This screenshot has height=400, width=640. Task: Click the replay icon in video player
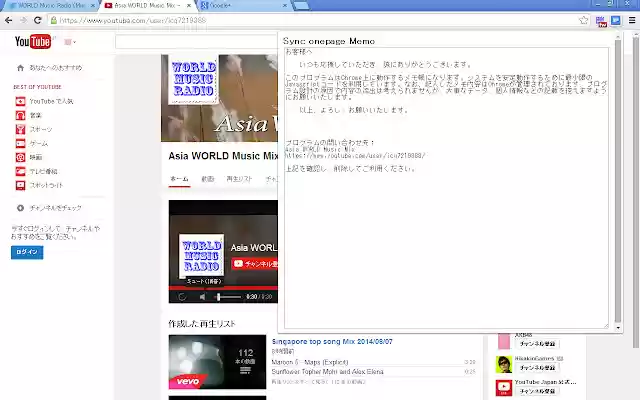182,297
